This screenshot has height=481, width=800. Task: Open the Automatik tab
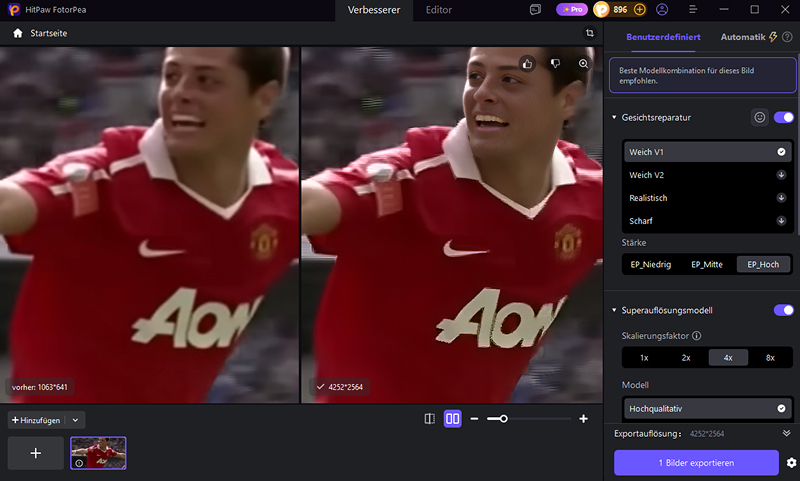(743, 37)
